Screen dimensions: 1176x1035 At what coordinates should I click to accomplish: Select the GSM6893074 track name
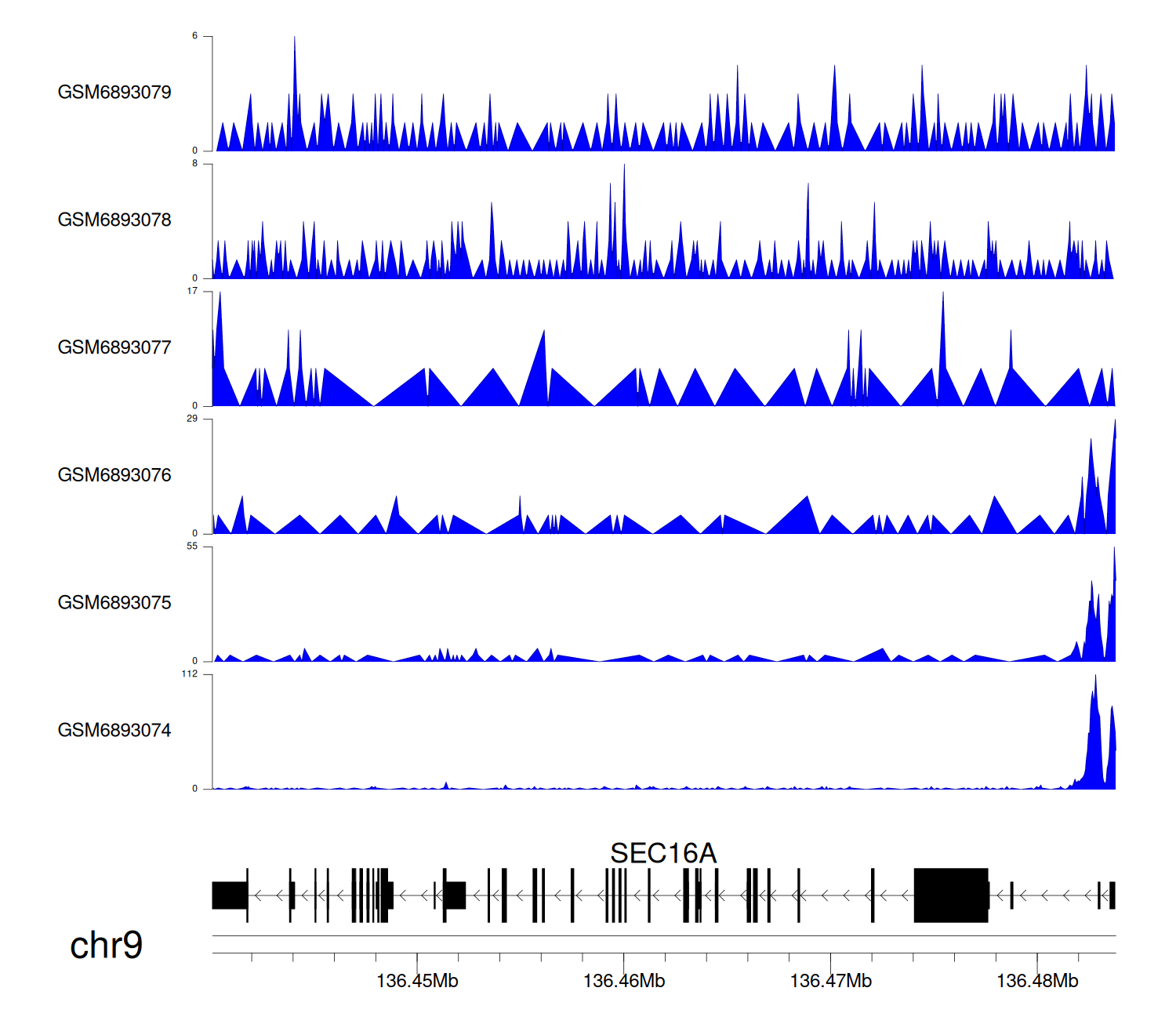[x=114, y=731]
